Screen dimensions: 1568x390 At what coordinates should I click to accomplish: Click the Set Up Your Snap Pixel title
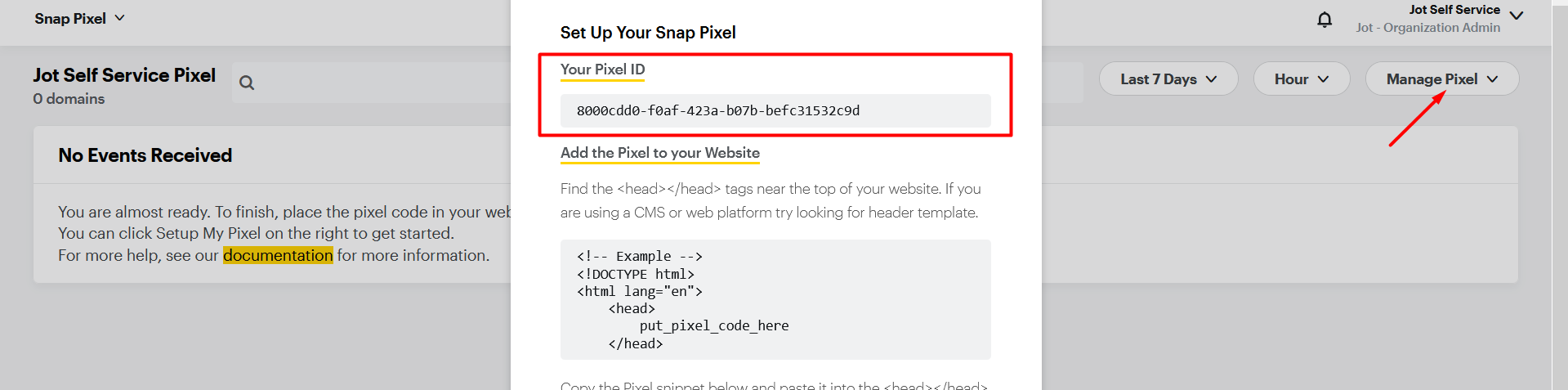648,33
